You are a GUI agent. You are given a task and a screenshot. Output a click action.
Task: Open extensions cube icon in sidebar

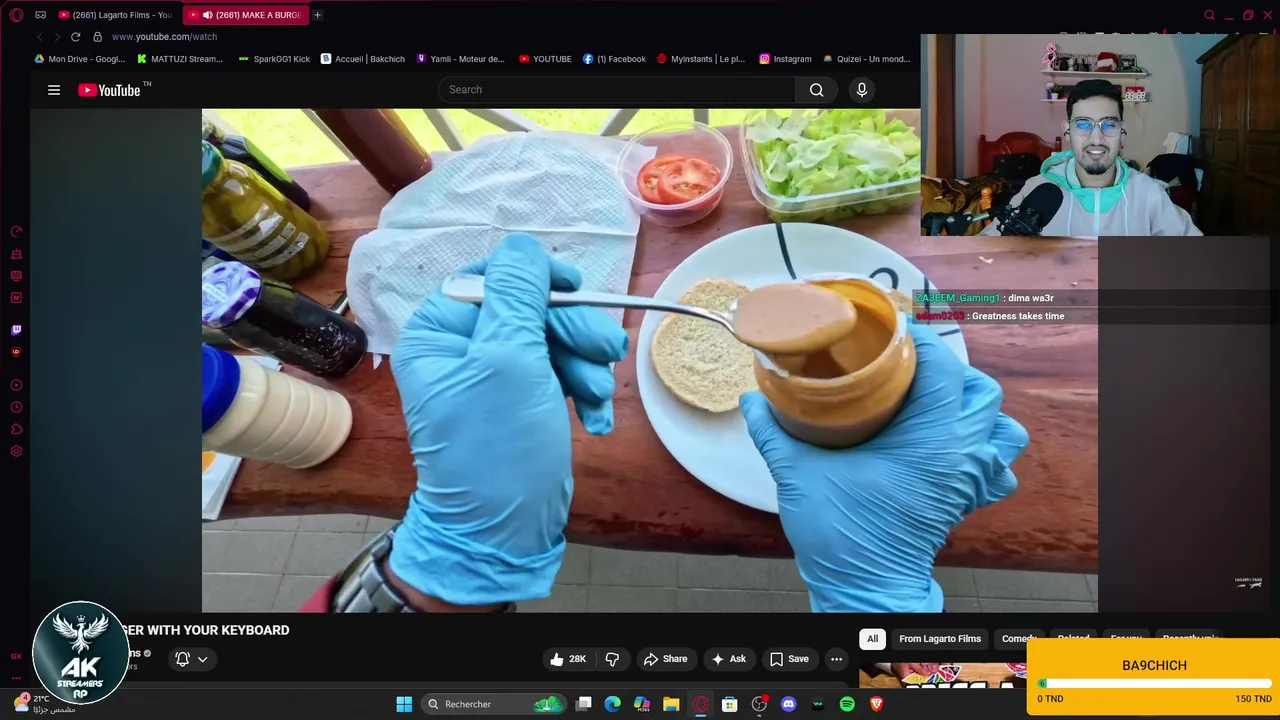tap(16, 429)
